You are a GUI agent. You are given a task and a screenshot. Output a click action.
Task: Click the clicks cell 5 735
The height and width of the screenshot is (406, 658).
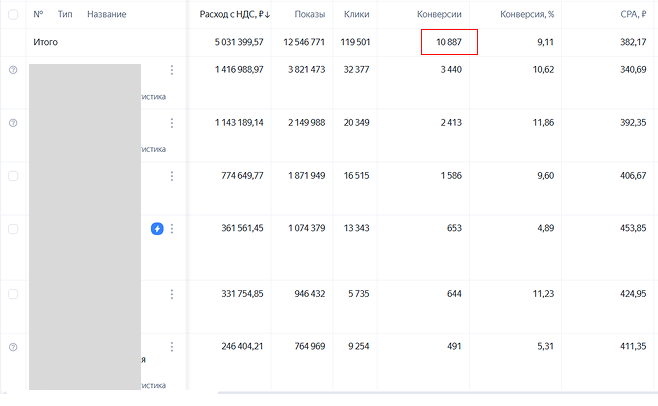359,293
